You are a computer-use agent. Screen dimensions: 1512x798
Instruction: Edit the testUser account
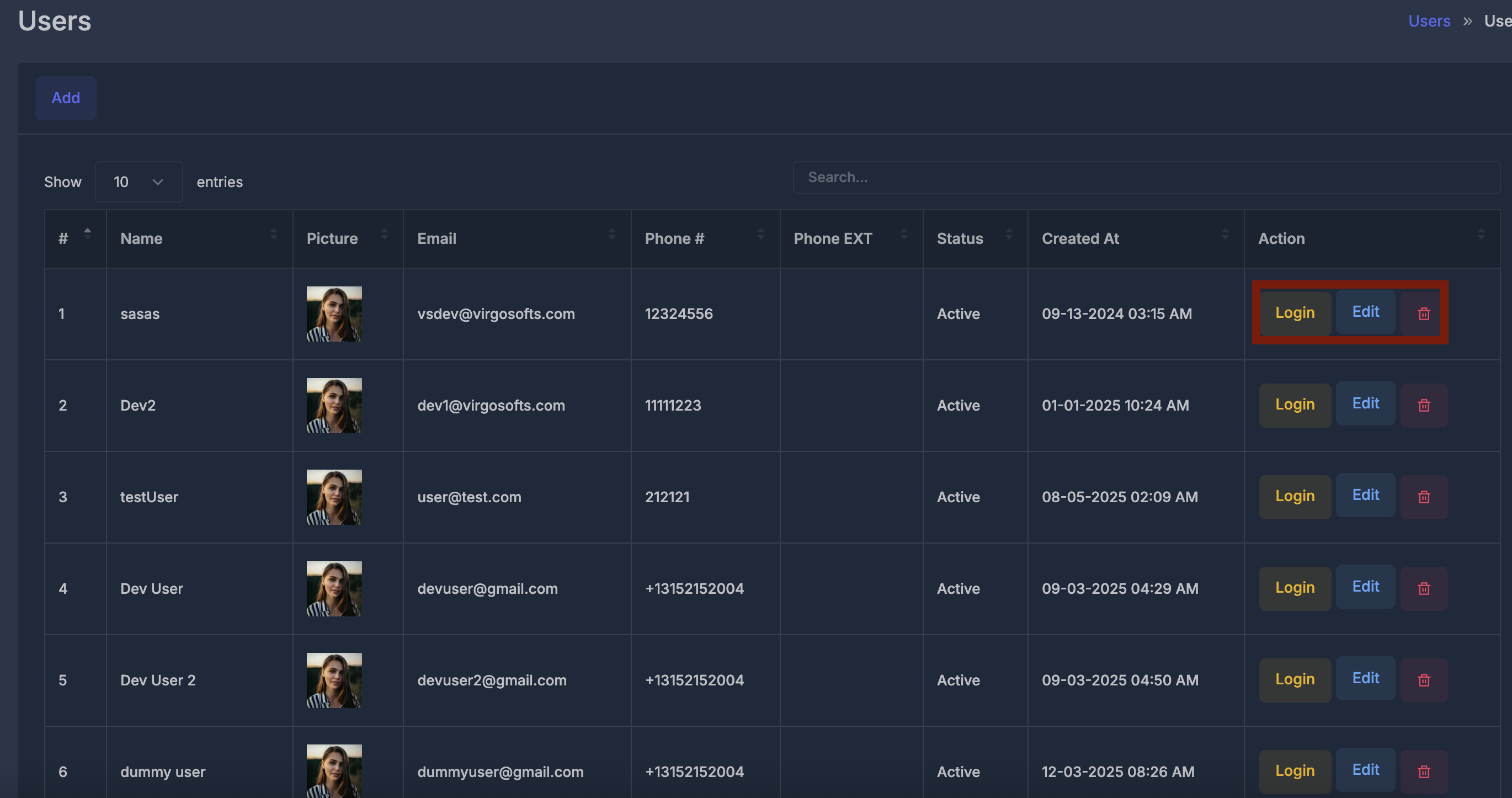1365,495
